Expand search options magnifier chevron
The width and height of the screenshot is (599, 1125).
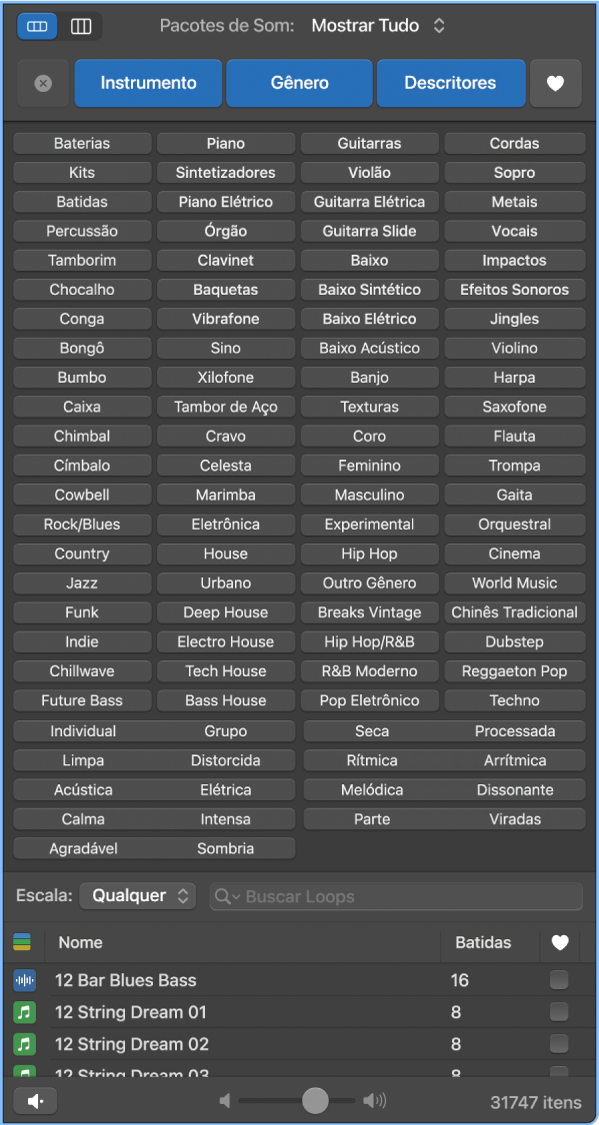tap(227, 897)
